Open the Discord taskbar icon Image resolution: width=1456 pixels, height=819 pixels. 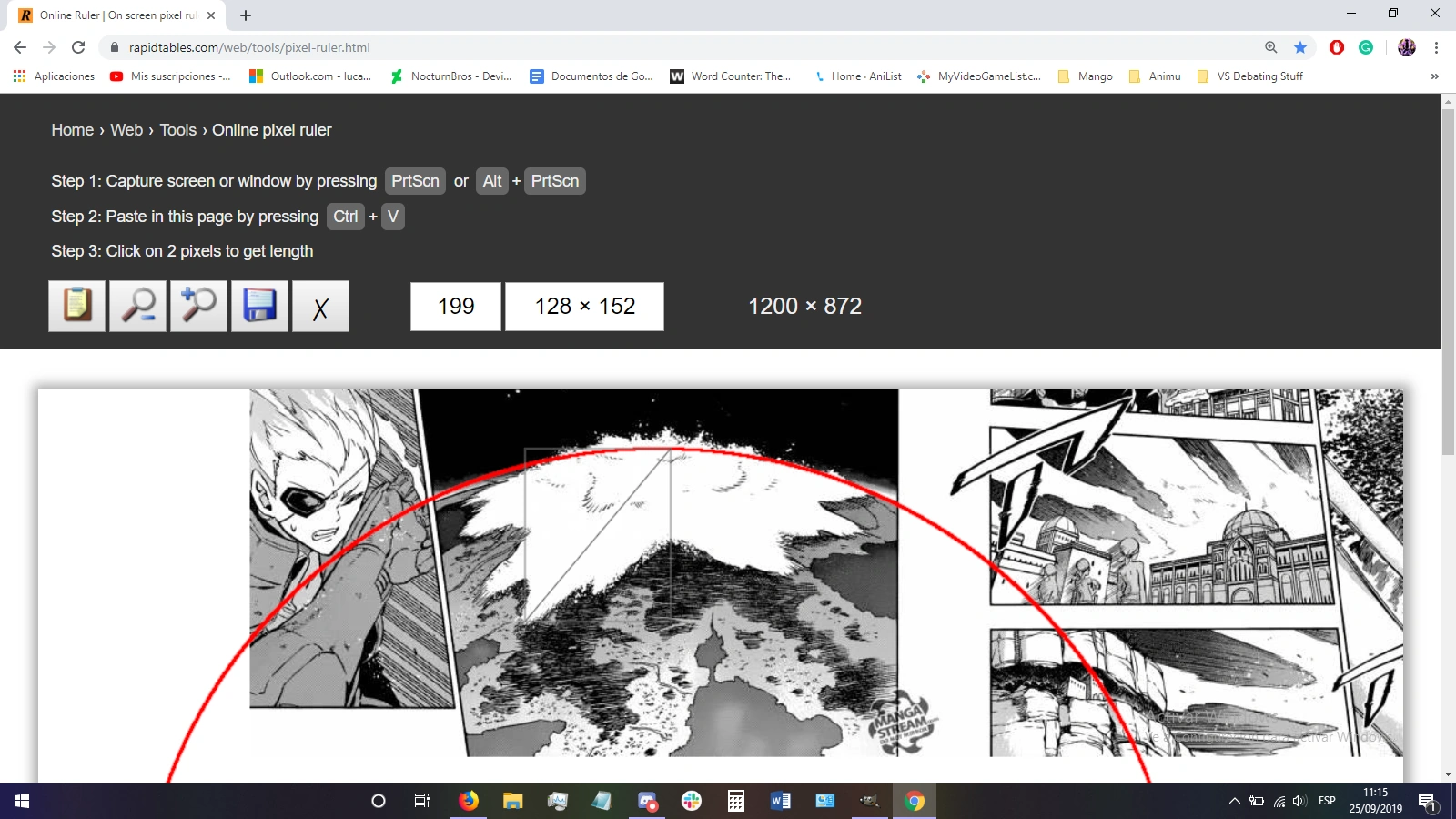pos(647,801)
